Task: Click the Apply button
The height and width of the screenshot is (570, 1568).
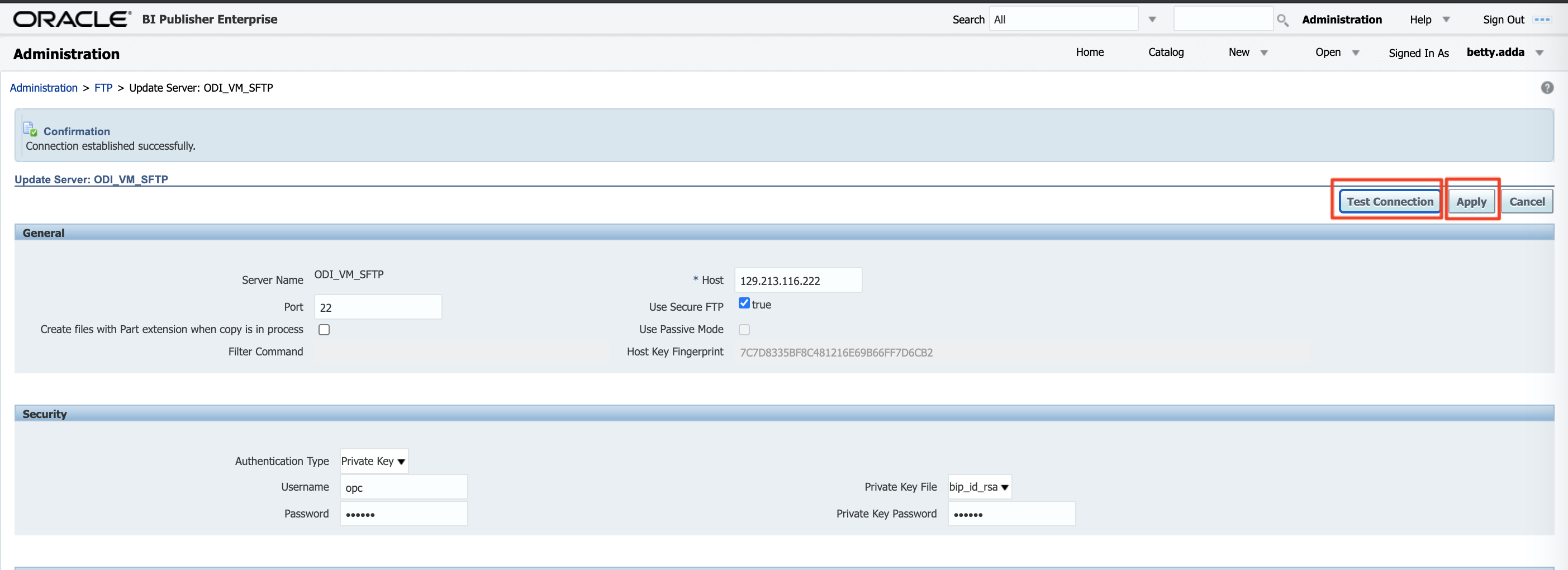Action: tap(1471, 202)
